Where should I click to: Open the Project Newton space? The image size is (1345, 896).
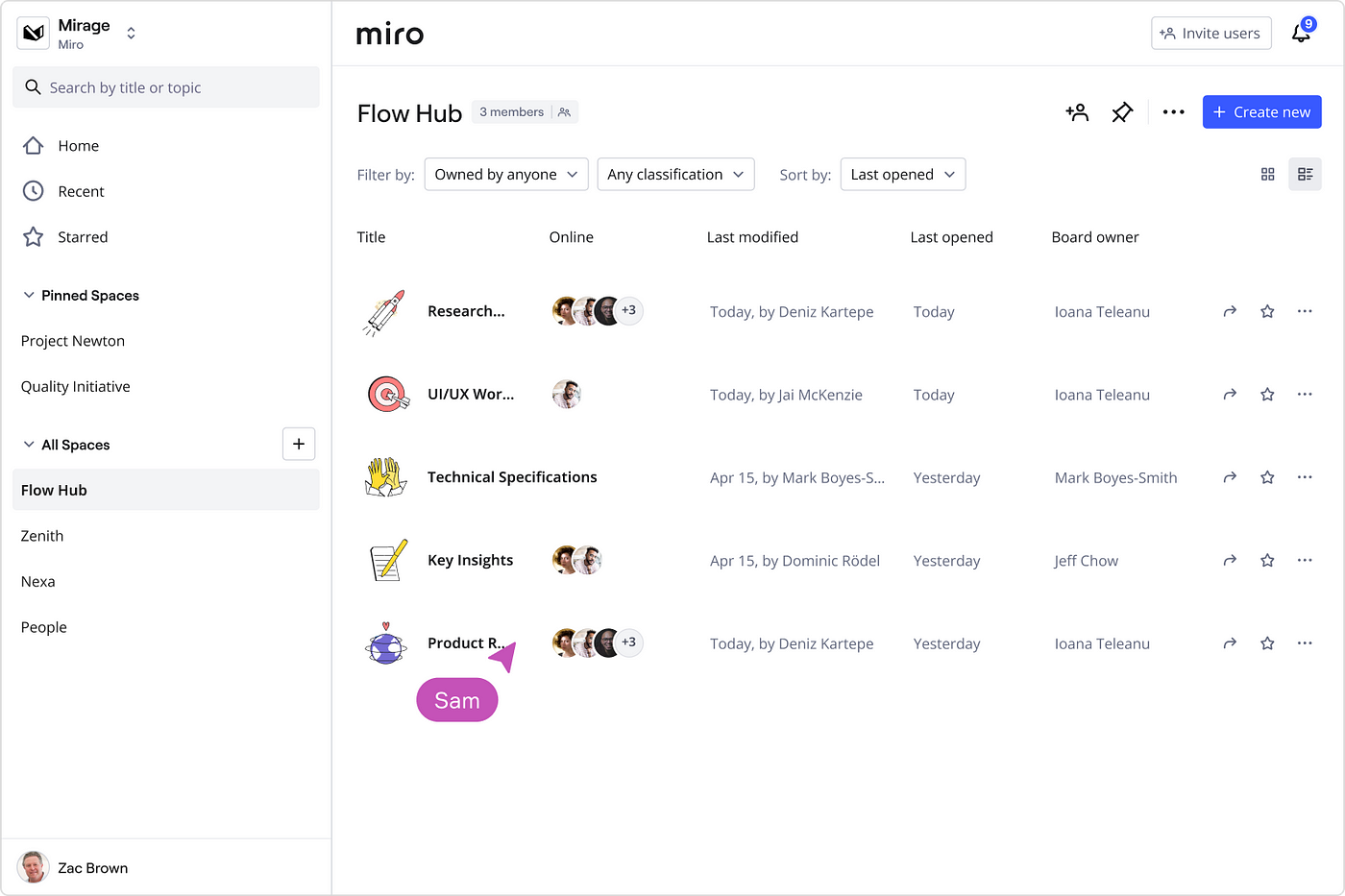(73, 341)
